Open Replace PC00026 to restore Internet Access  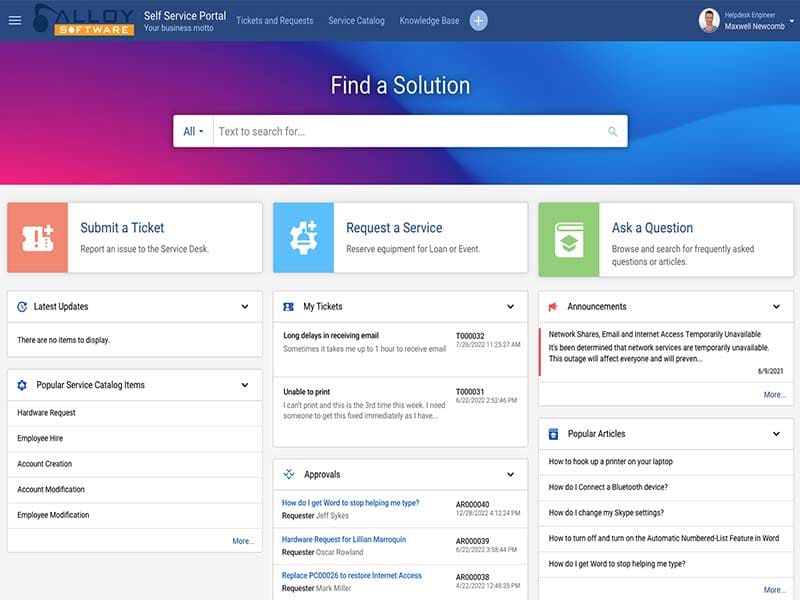(x=352, y=576)
